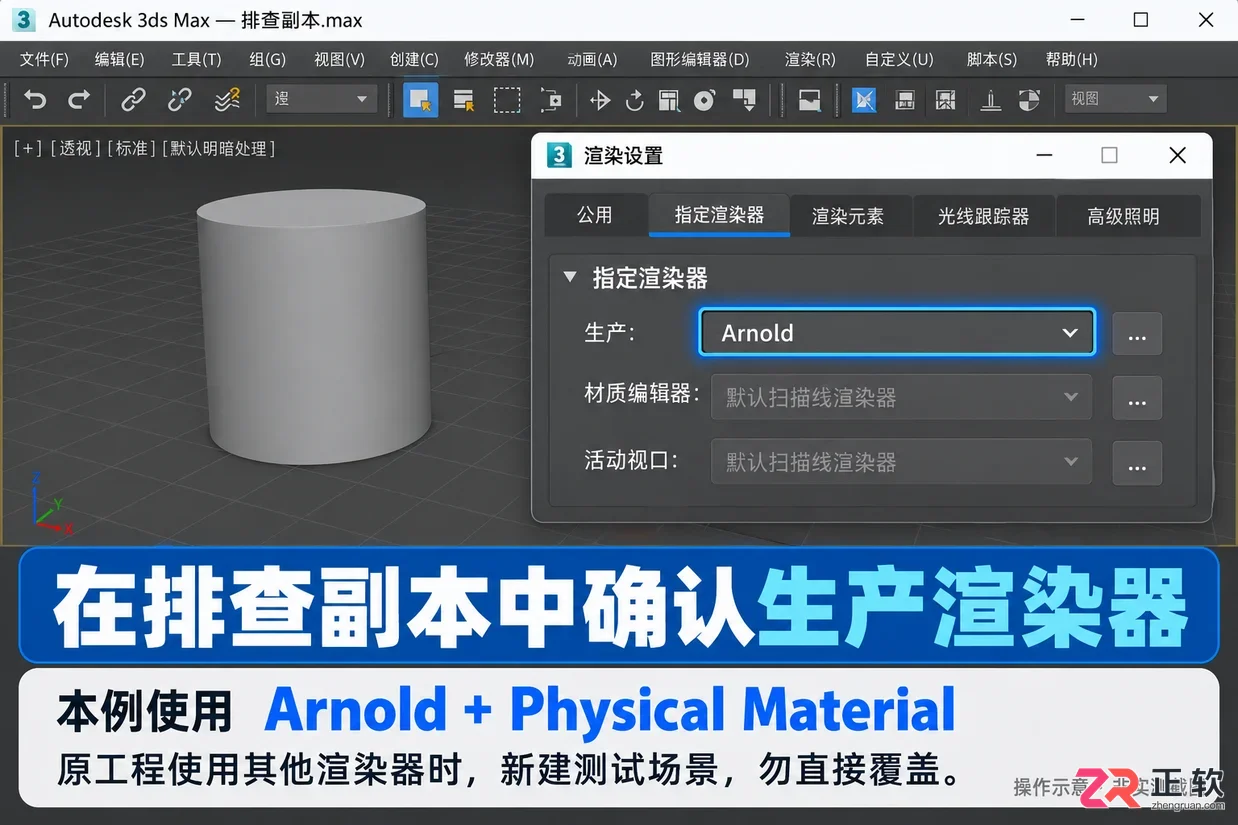The width and height of the screenshot is (1238, 825).
Task: Open the 编辑(E) menu
Action: pos(119,59)
